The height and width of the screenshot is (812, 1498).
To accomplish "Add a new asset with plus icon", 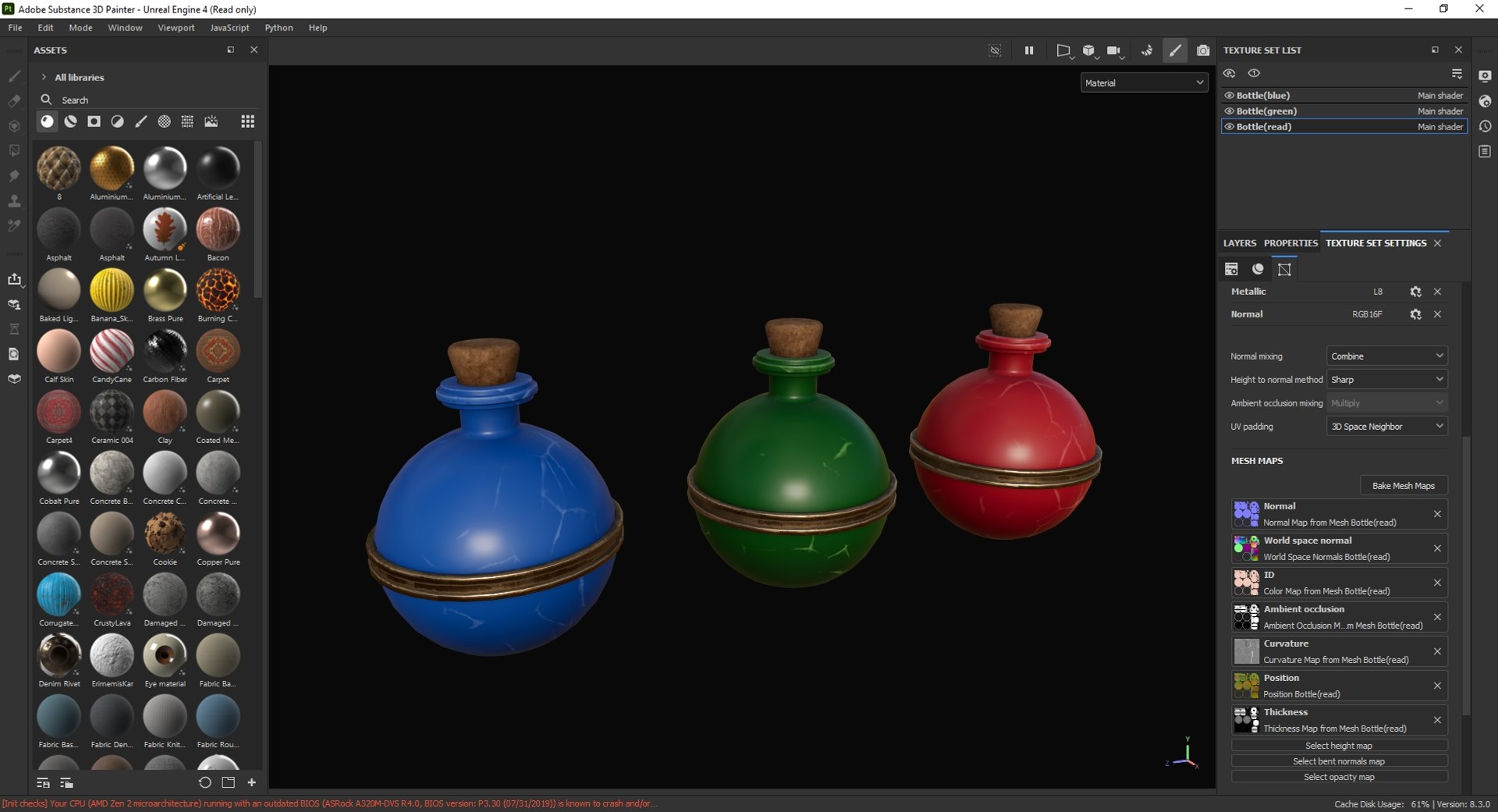I will tap(251, 782).
